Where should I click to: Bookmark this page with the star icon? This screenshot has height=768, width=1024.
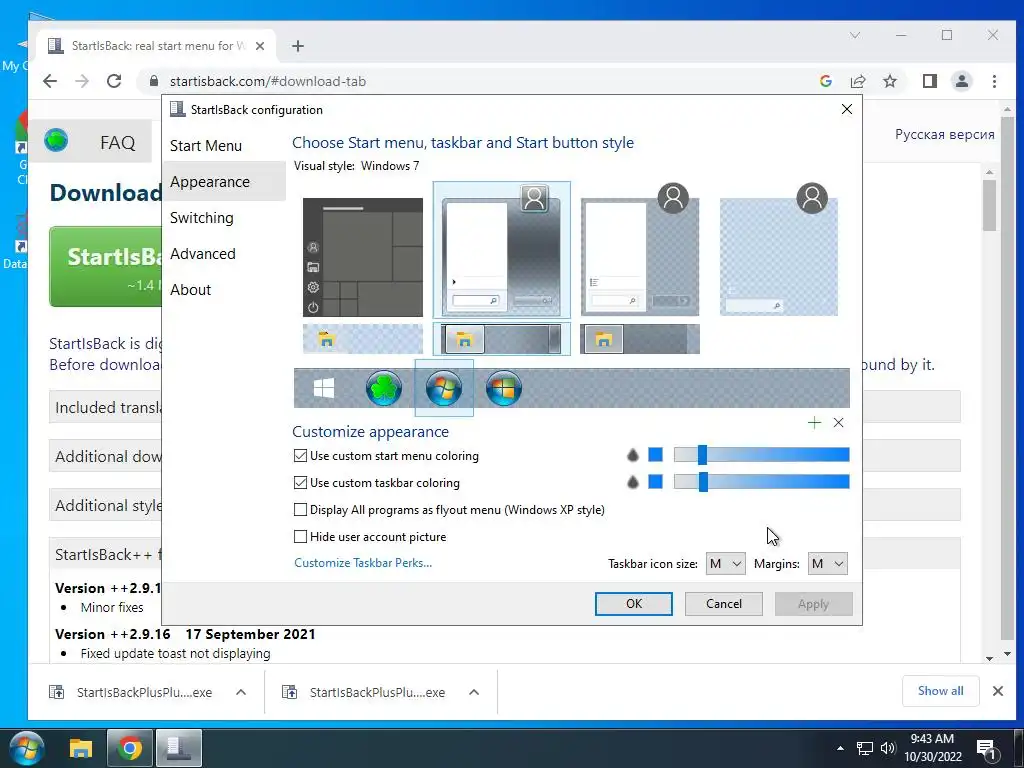(x=889, y=81)
